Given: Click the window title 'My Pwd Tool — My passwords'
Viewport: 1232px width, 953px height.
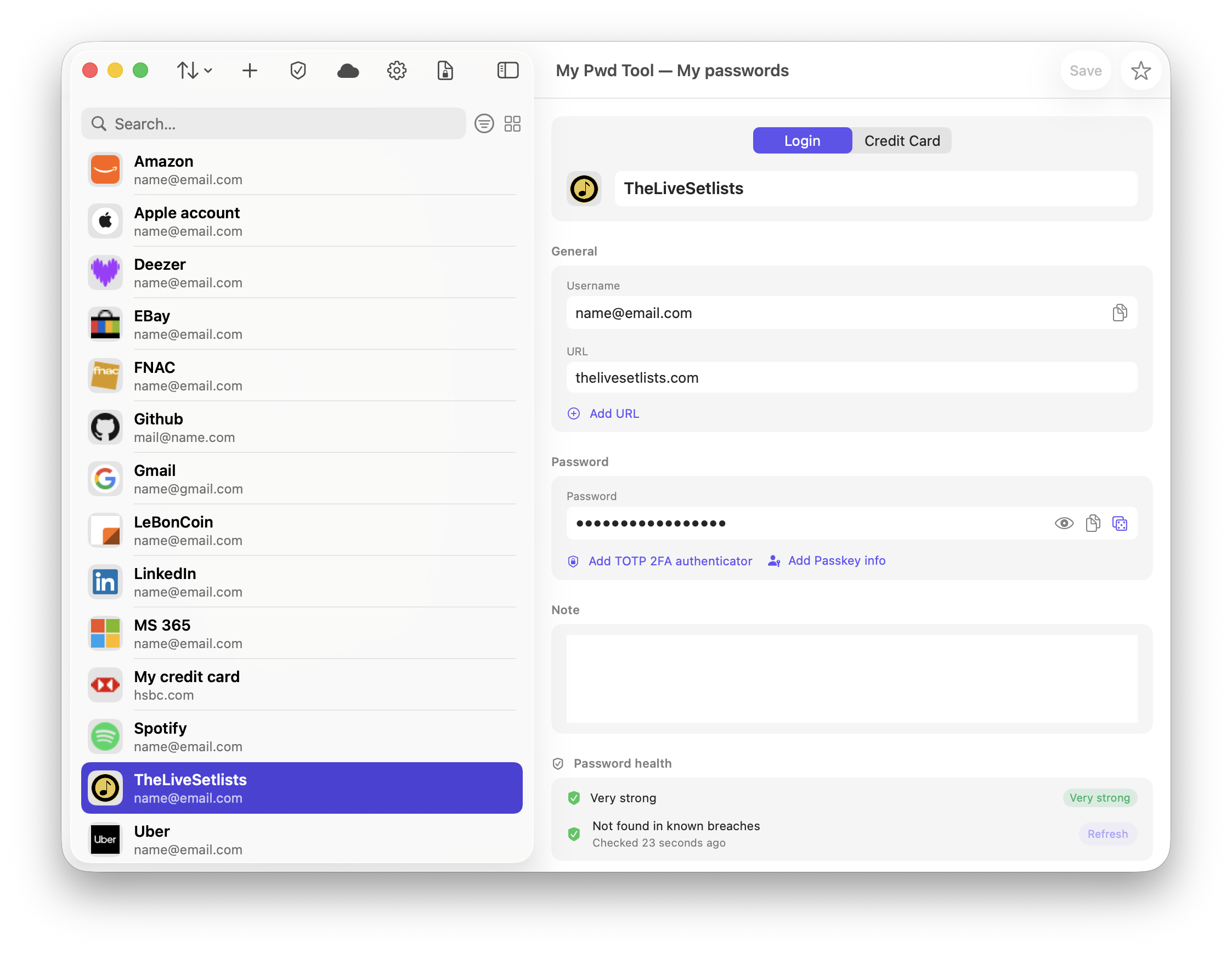Looking at the screenshot, I should (x=671, y=71).
